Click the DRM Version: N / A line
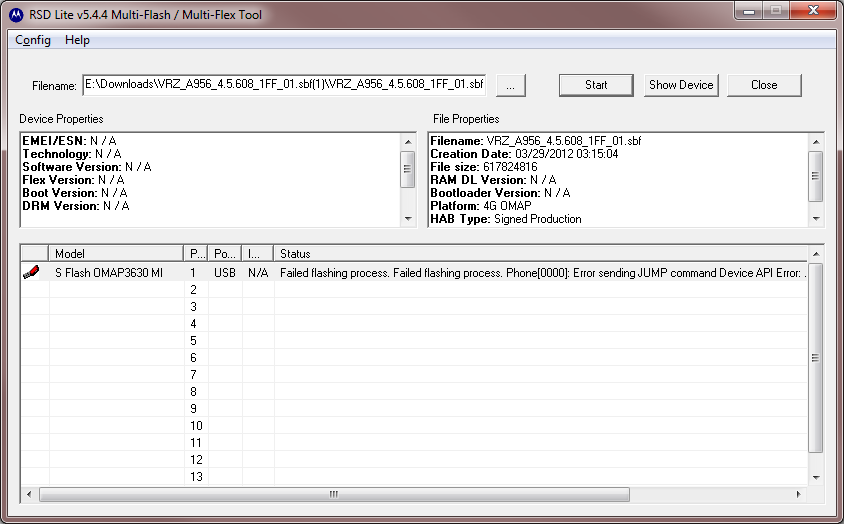844x524 pixels. [76, 206]
